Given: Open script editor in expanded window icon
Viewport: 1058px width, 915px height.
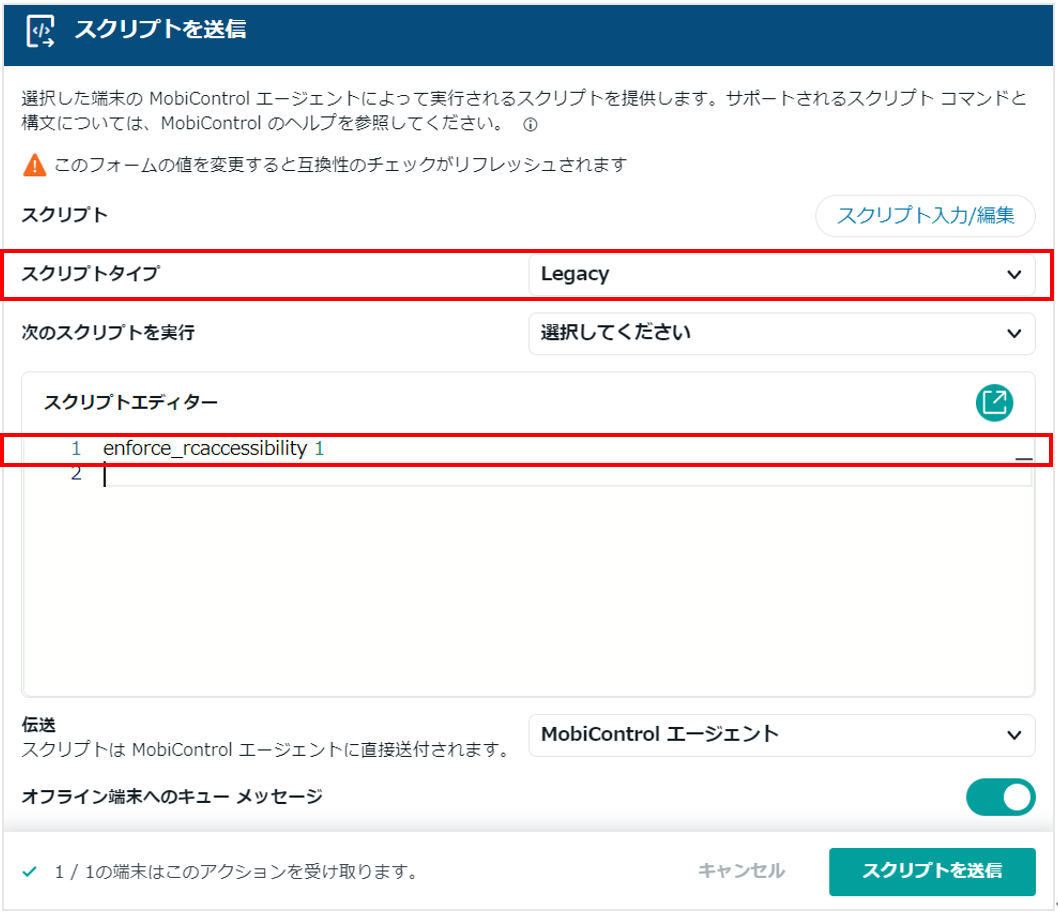Looking at the screenshot, I should pos(994,403).
